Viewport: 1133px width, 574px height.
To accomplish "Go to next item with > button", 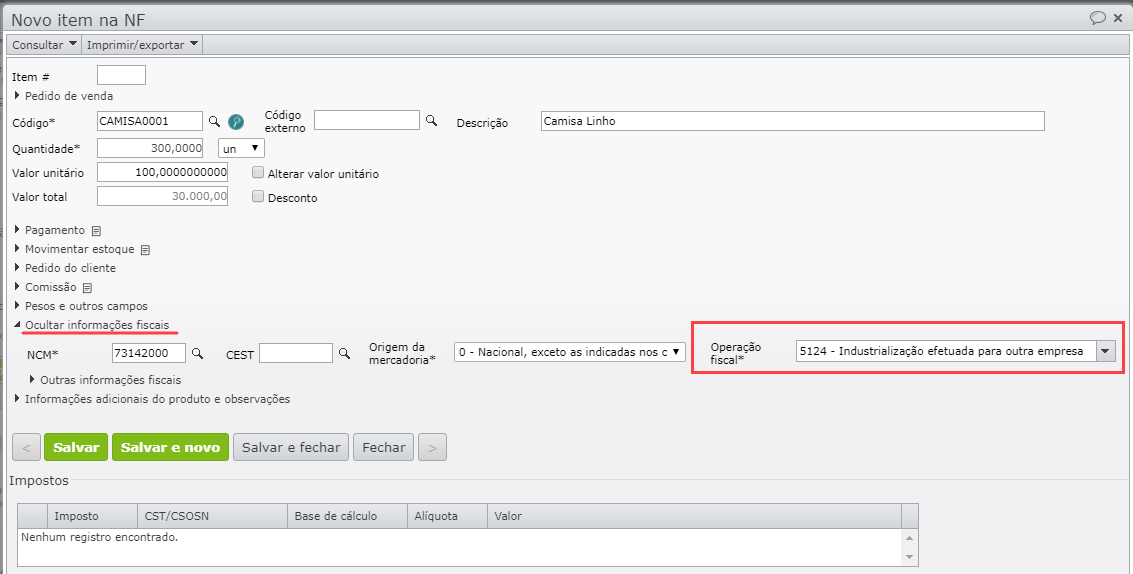I will [432, 447].
